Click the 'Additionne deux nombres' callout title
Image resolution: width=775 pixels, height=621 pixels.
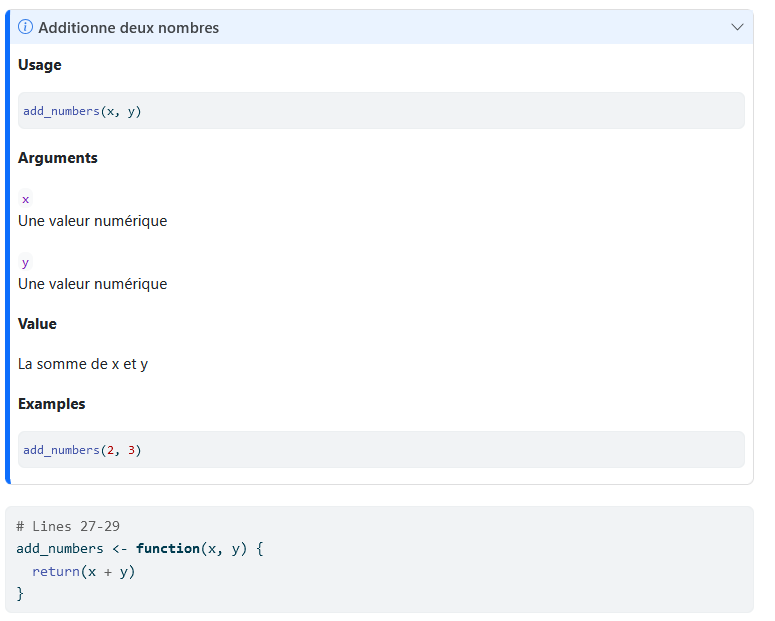tap(128, 28)
